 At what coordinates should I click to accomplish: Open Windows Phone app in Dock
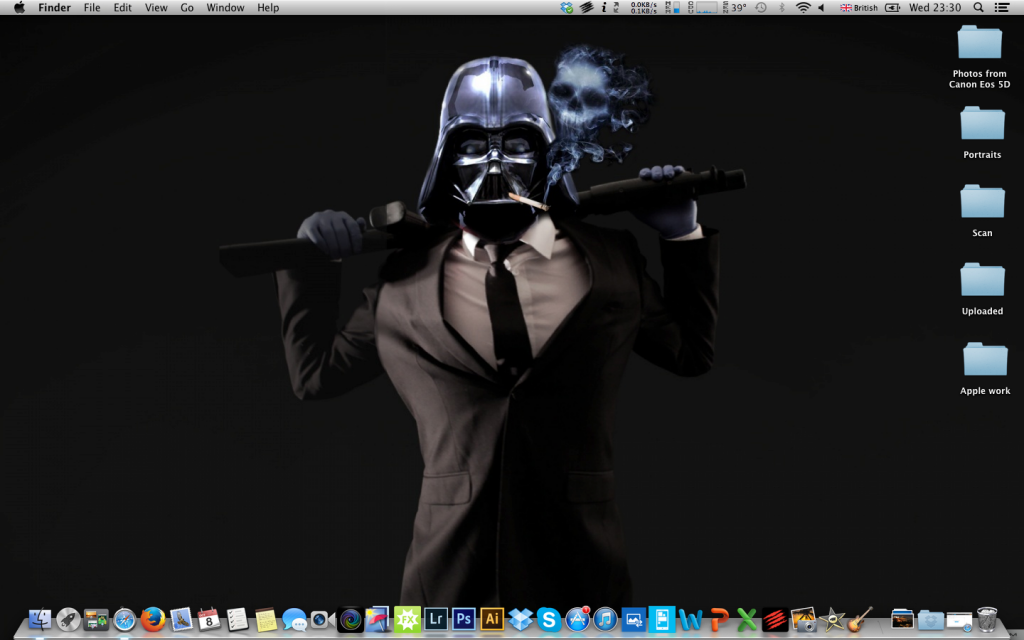(x=662, y=619)
